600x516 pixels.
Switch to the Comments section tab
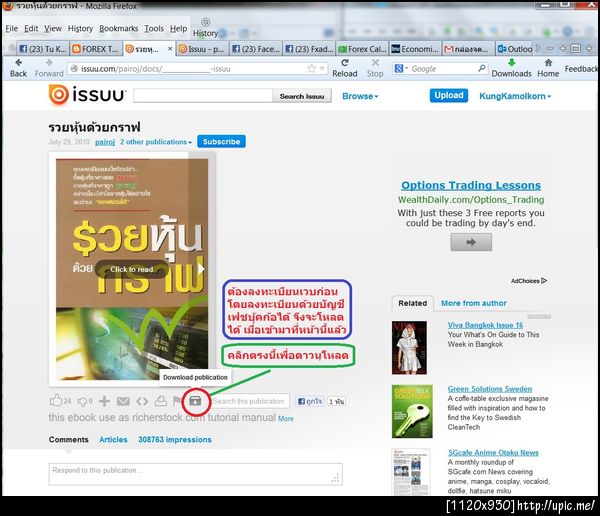68,439
